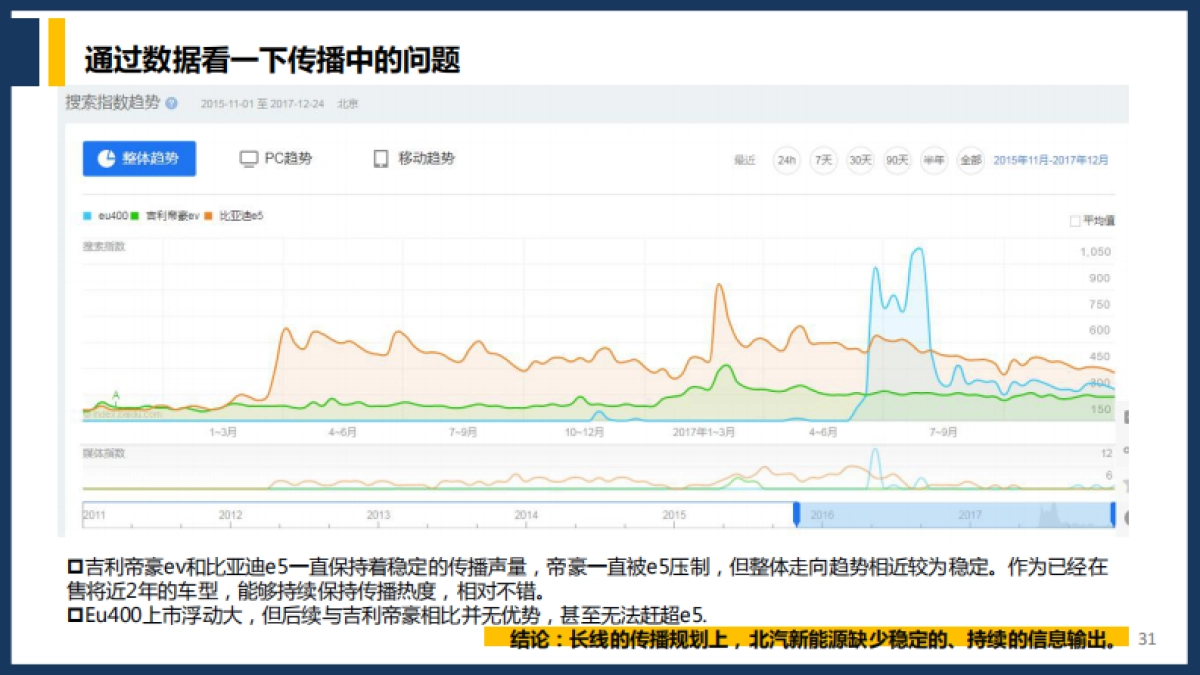This screenshot has width=1200, height=675.
Task: Click the 2011 marker on the bottom timeline
Action: pos(92,512)
